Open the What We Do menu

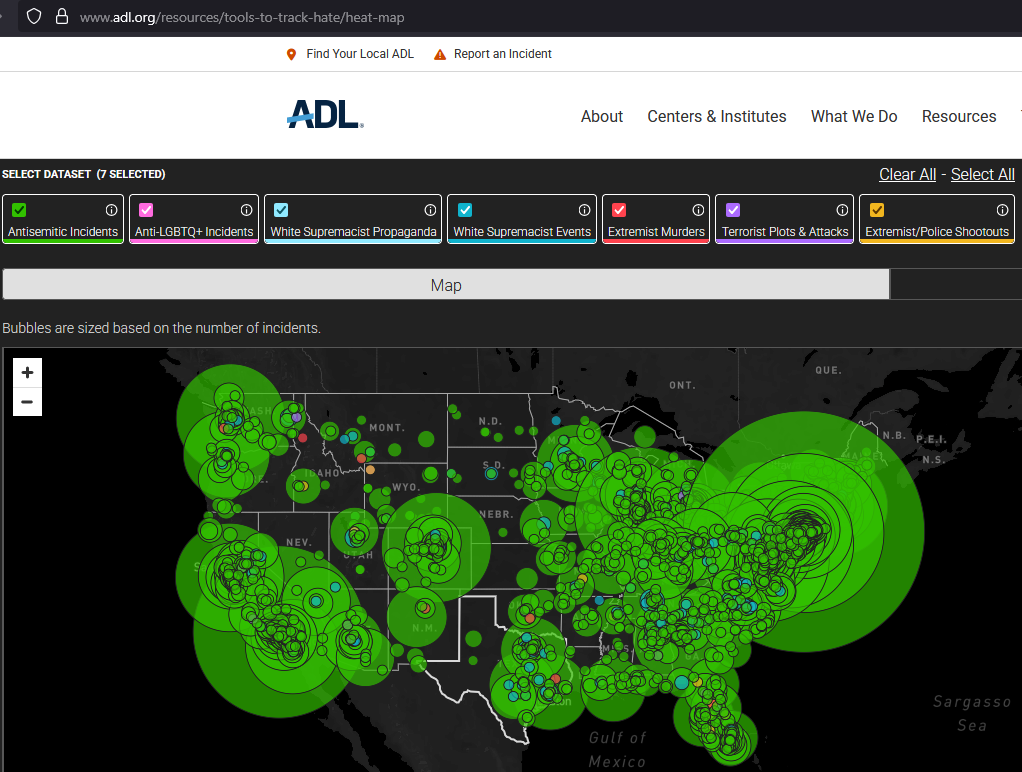coord(854,116)
